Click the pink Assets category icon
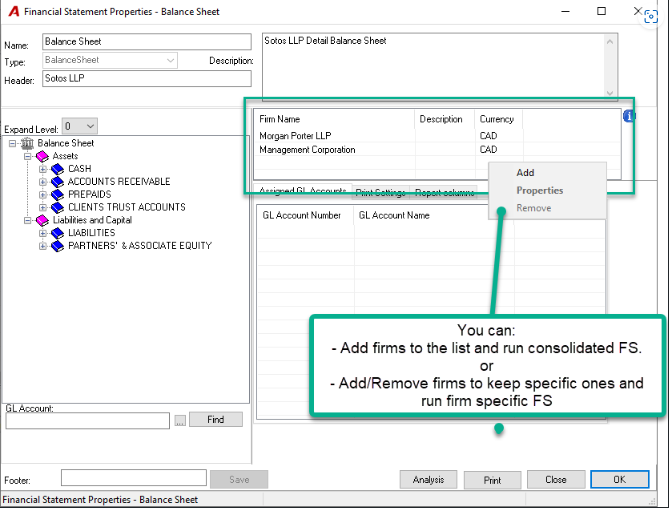This screenshot has width=669, height=508. [x=42, y=157]
